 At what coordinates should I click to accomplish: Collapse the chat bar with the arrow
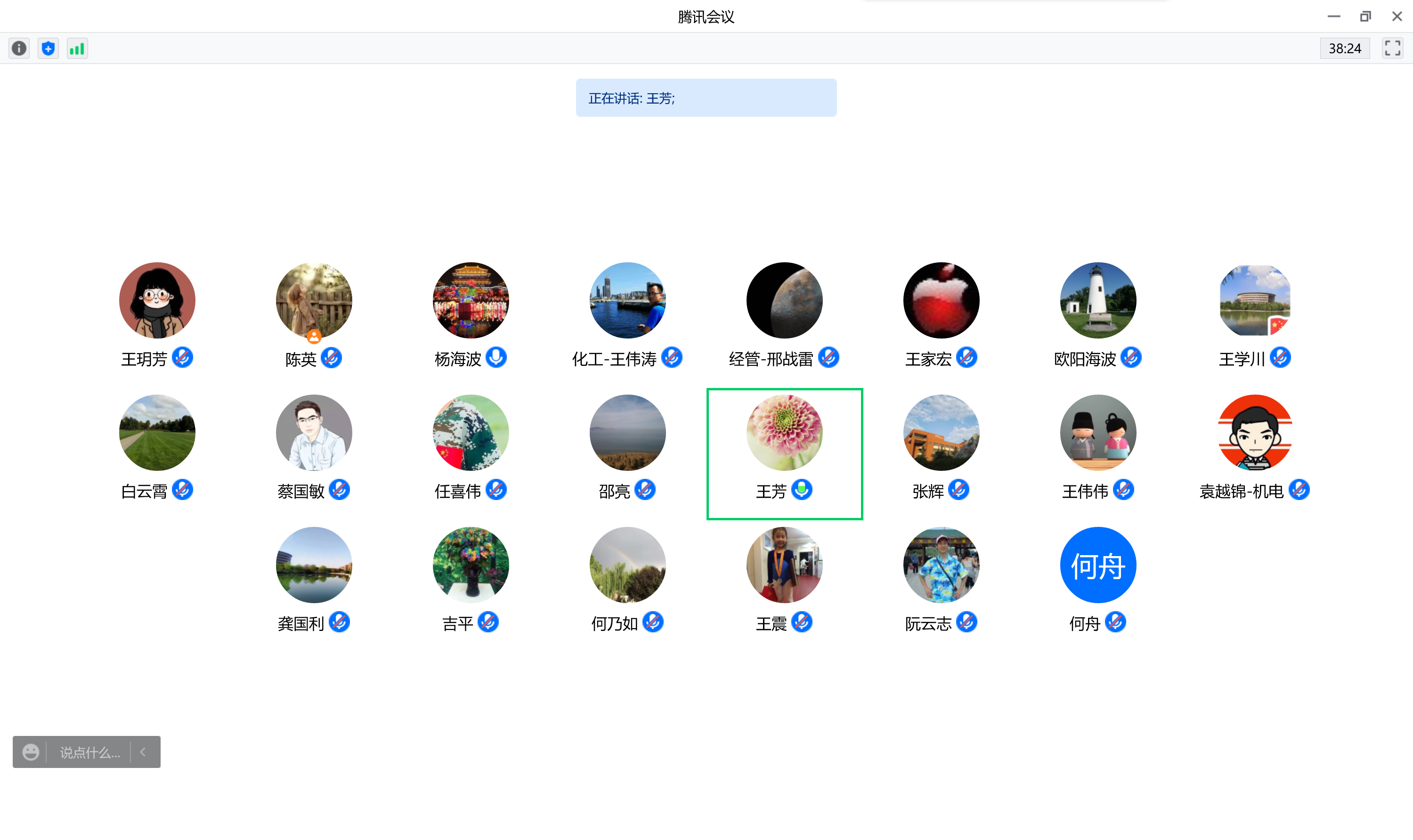[143, 752]
